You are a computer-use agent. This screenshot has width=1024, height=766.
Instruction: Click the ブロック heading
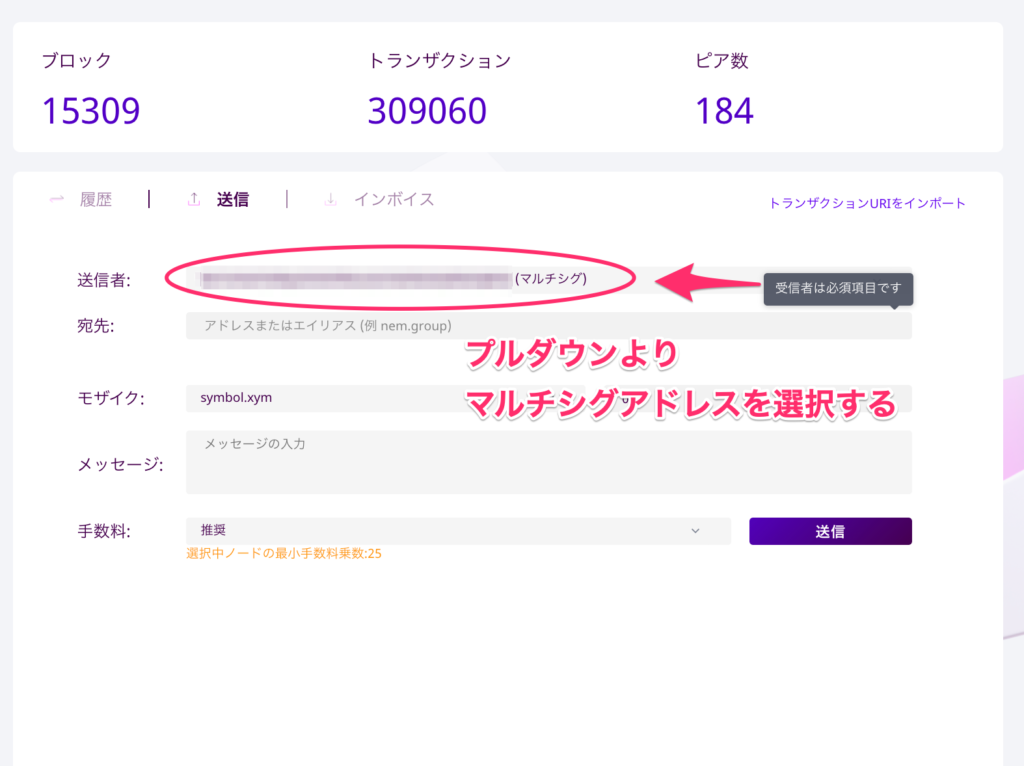click(77, 61)
